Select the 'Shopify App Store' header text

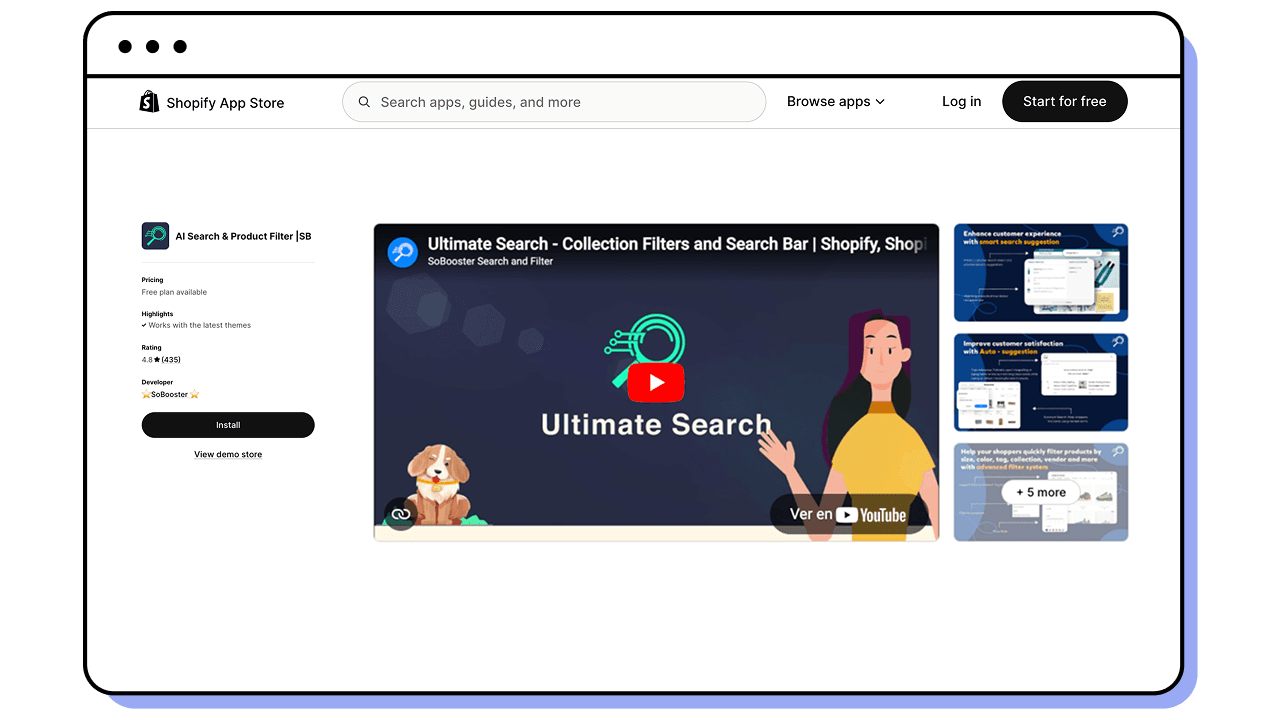224,102
